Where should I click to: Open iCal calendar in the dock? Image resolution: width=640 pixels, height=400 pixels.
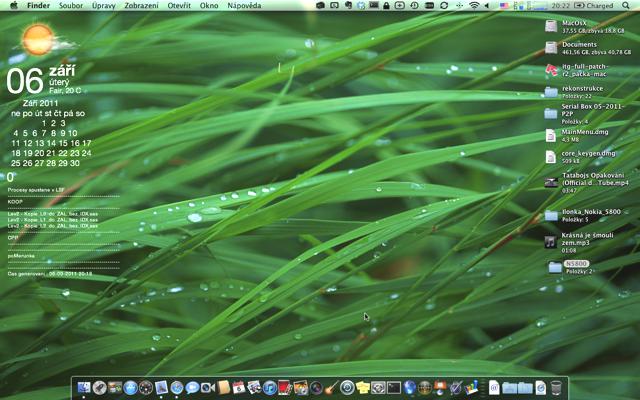(239, 387)
